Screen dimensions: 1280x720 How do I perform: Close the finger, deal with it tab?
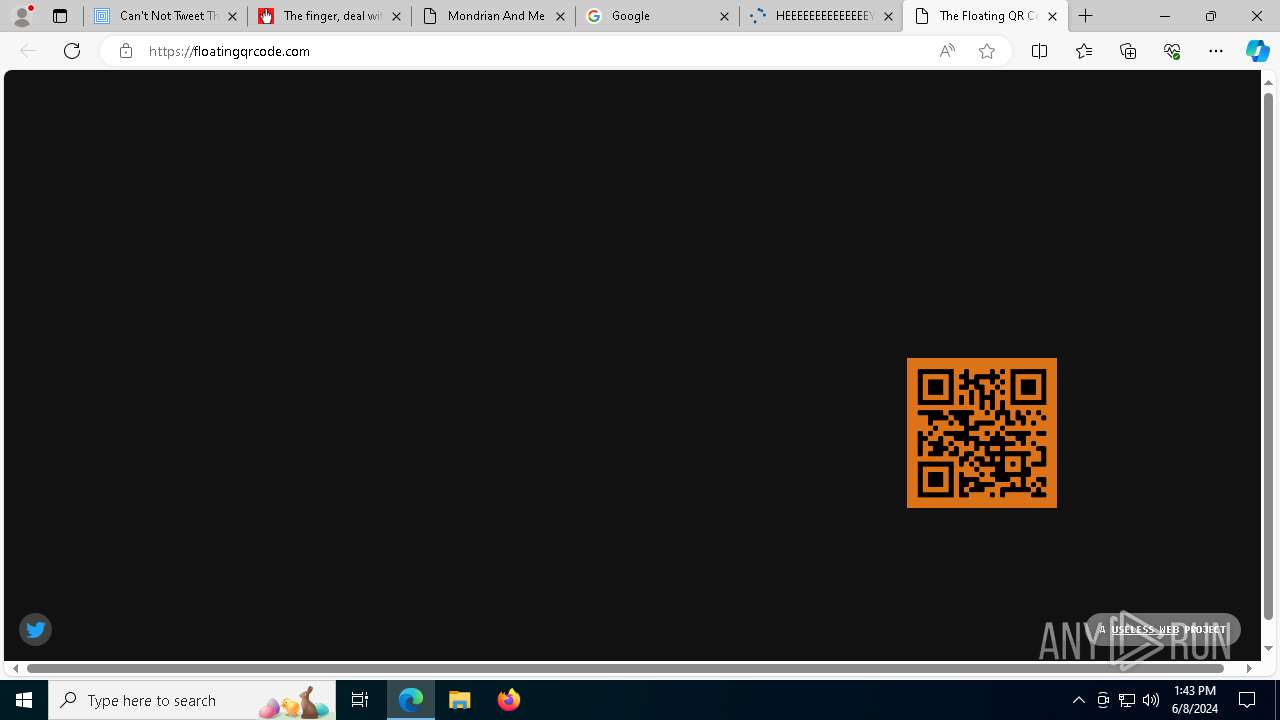click(x=396, y=16)
